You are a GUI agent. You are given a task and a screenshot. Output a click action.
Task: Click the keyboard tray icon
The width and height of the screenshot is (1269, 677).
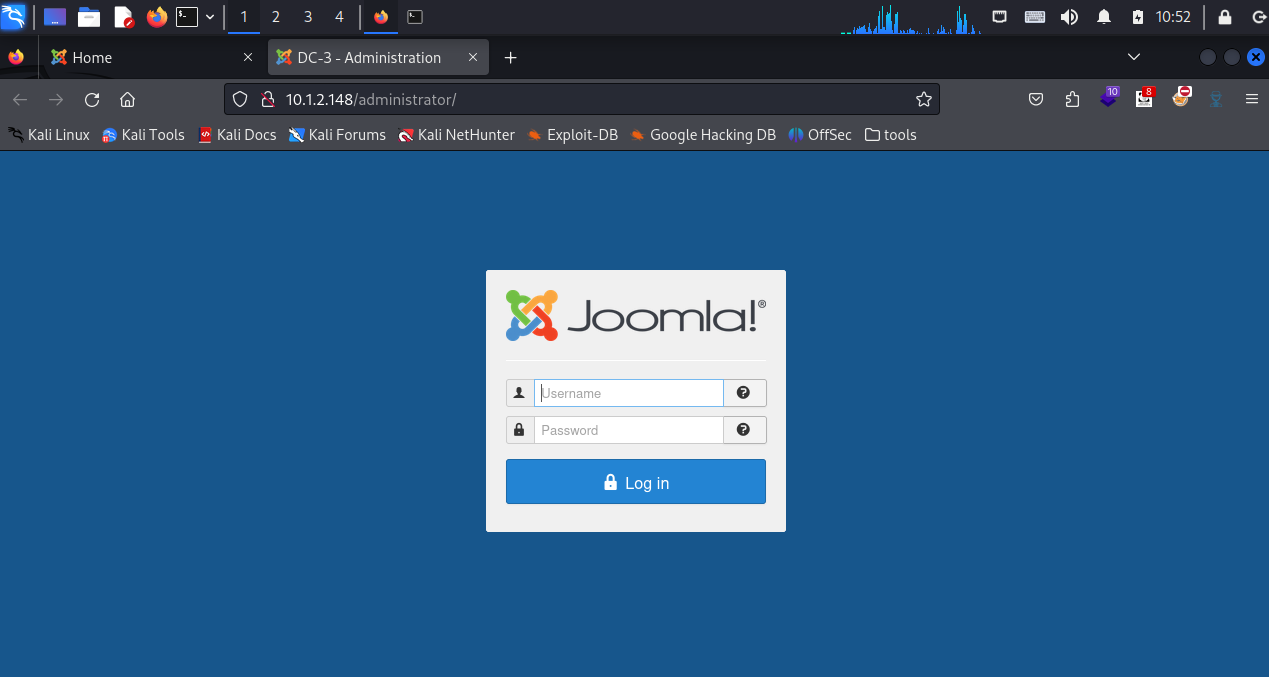tap(1035, 17)
